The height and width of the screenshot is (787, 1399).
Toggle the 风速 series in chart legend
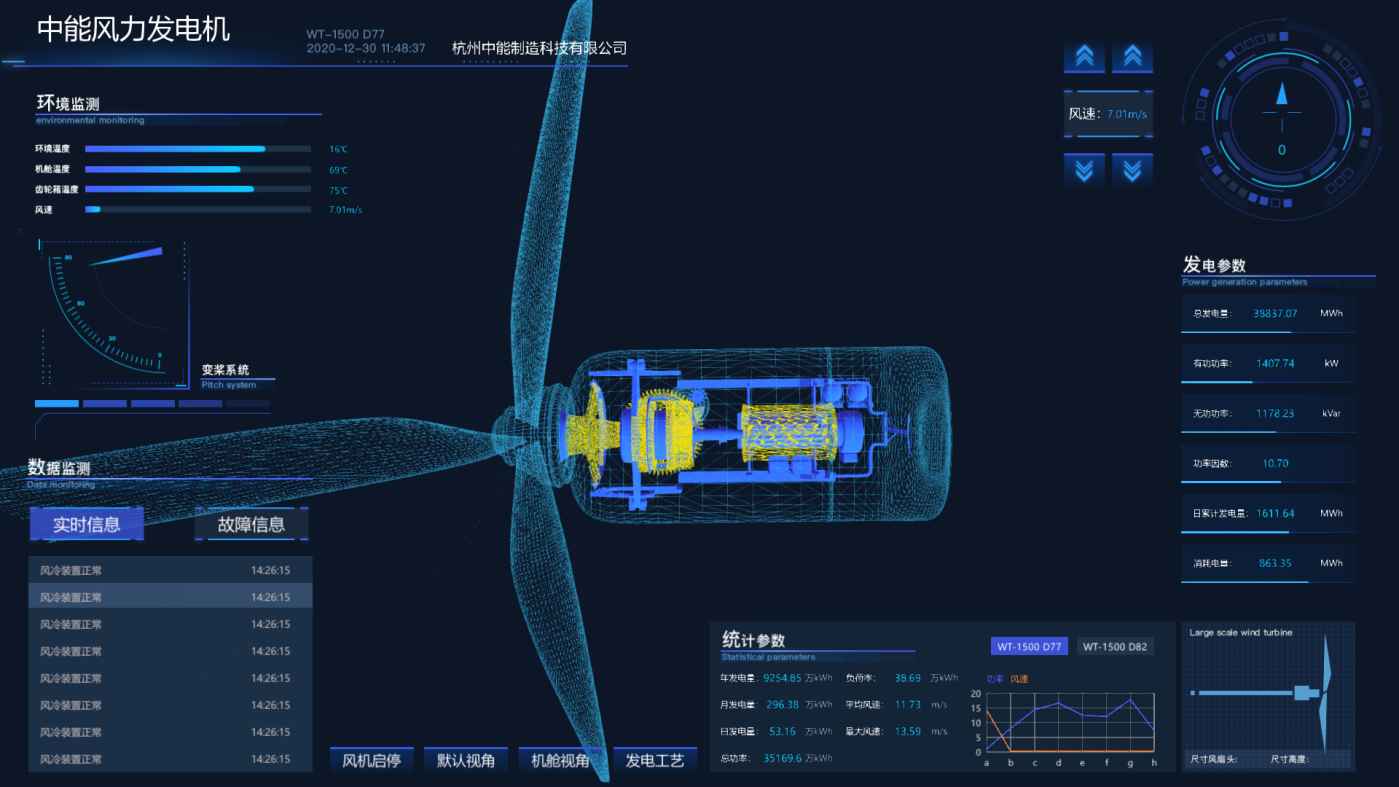point(1019,679)
